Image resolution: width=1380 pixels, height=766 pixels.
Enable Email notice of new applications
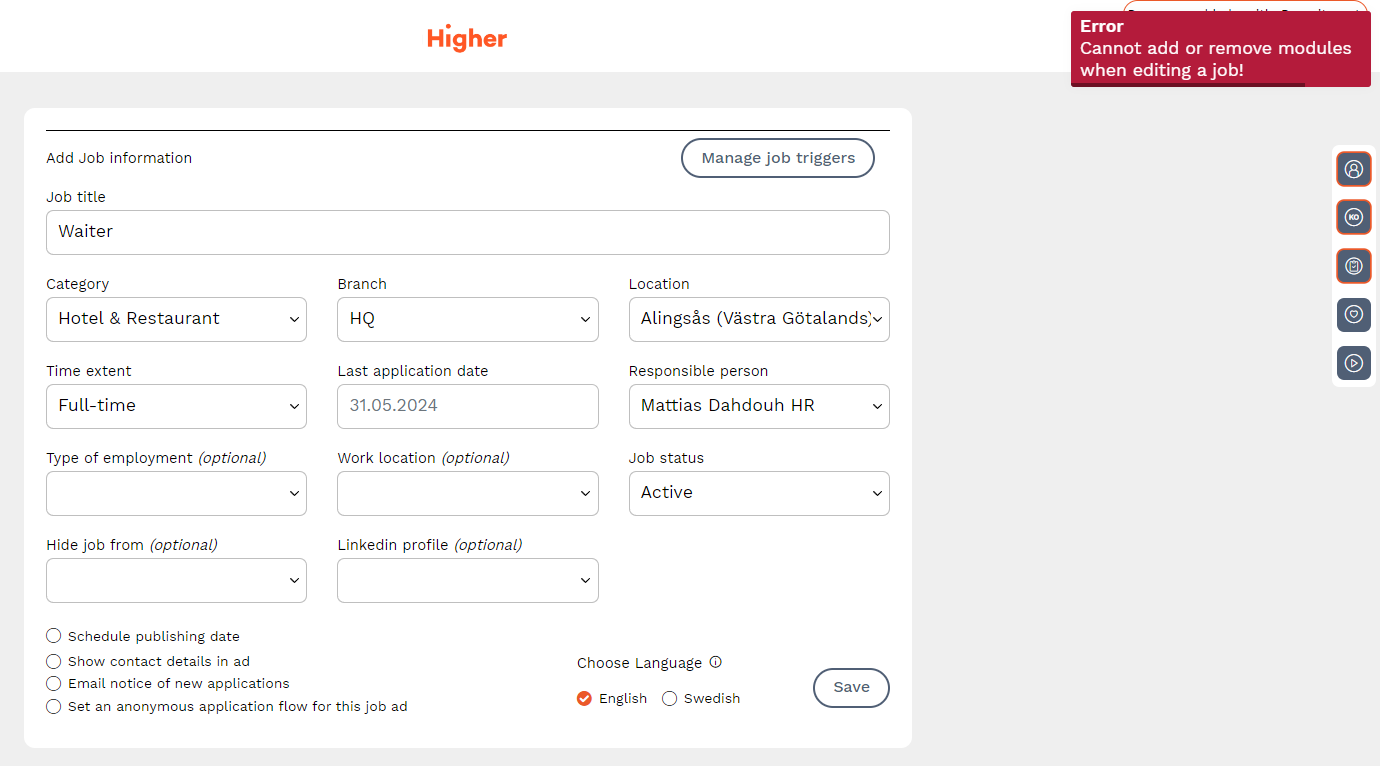click(x=54, y=684)
